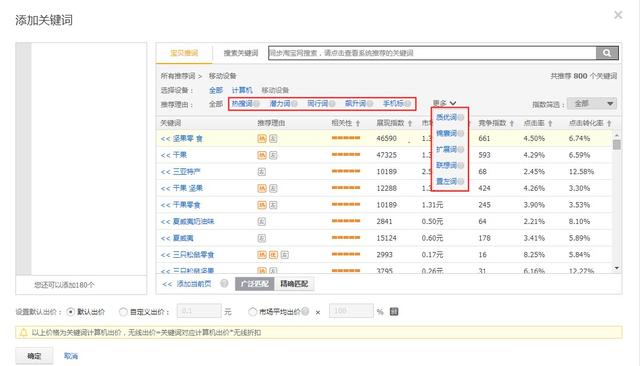The image size is (640, 366).
Task: Click keyword link 三只松鼠零食
Action: [x=193, y=255]
